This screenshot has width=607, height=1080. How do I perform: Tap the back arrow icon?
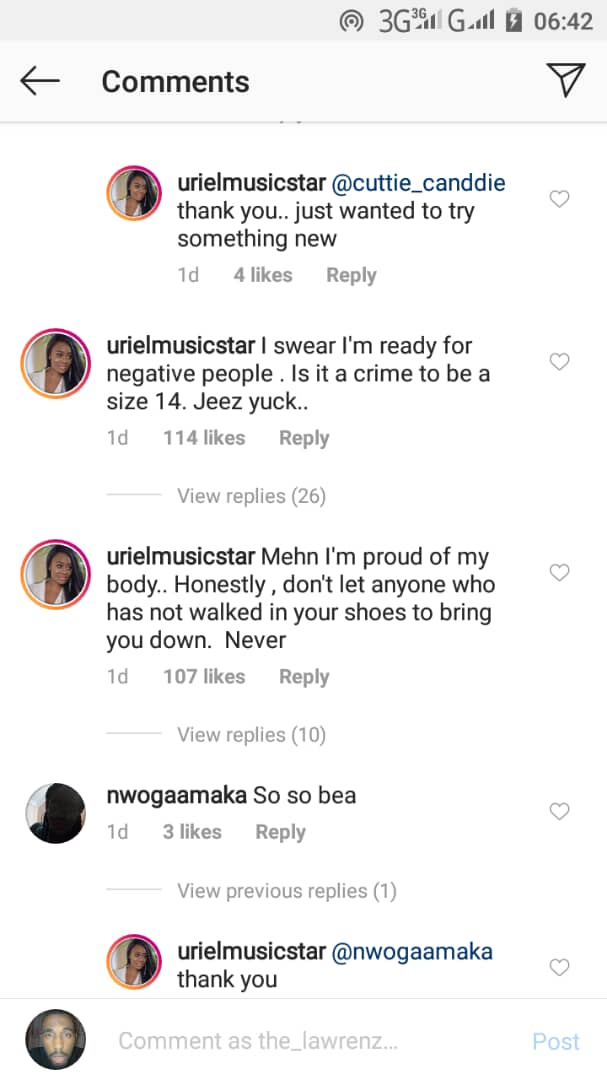click(x=40, y=82)
